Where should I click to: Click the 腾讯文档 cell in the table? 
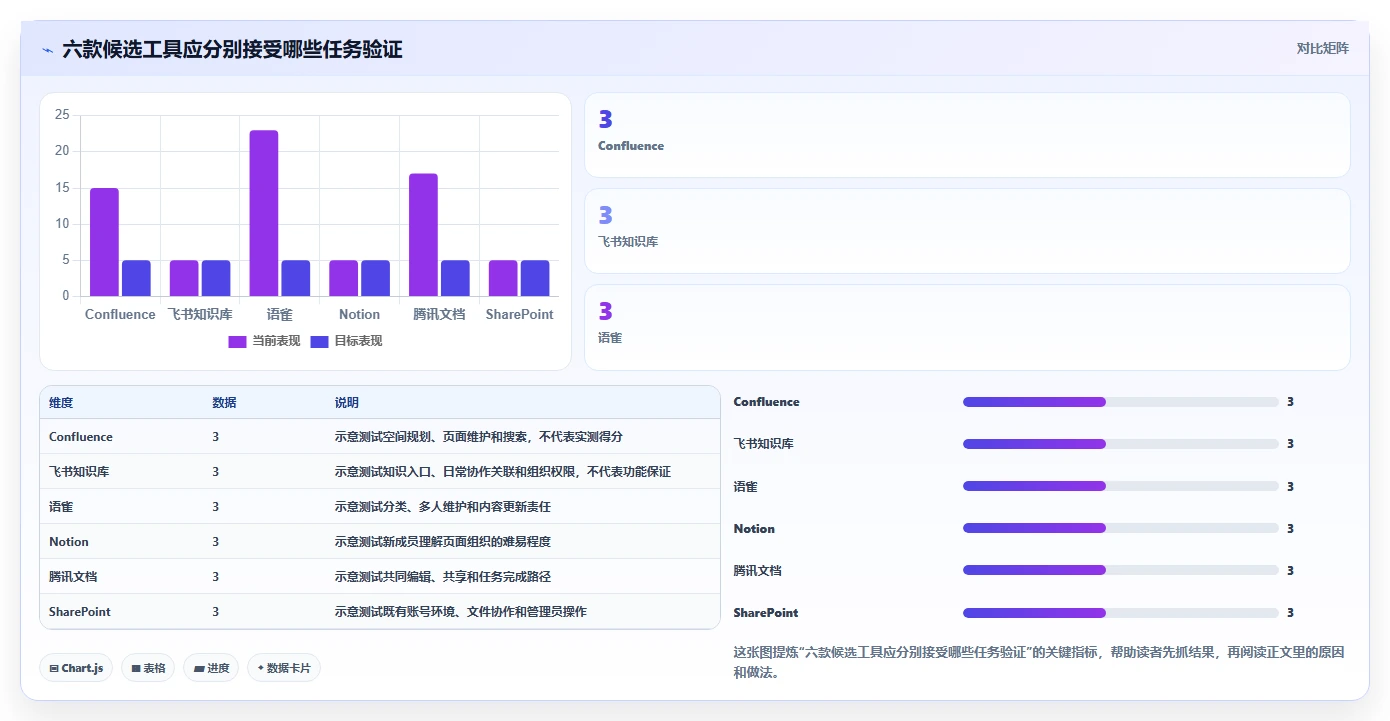coord(73,577)
